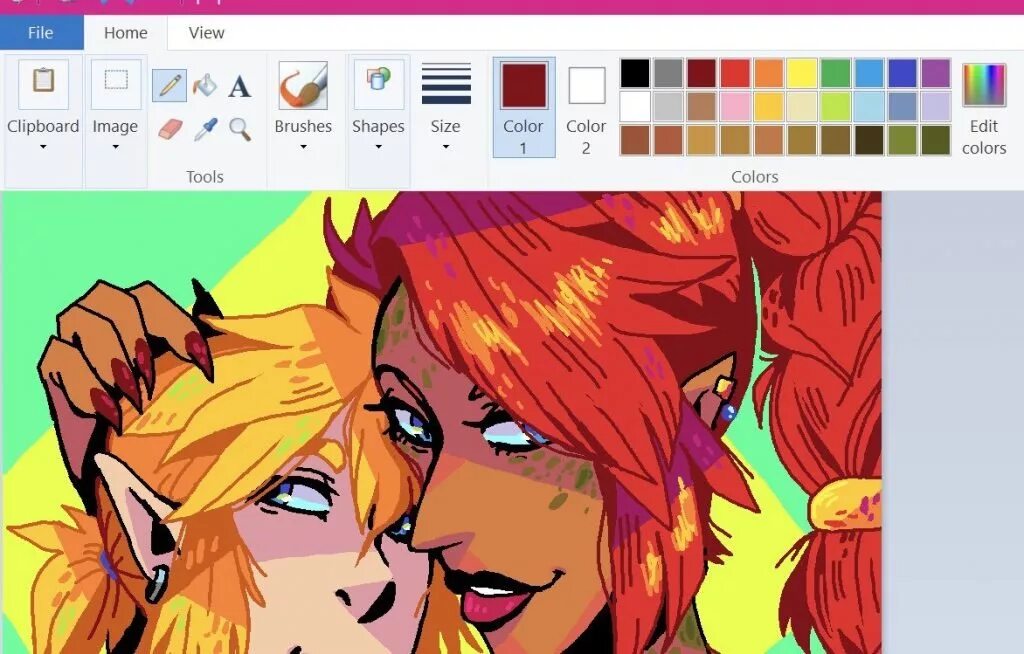
Task: Select the Magnifier tool
Action: pyautogui.click(x=240, y=129)
